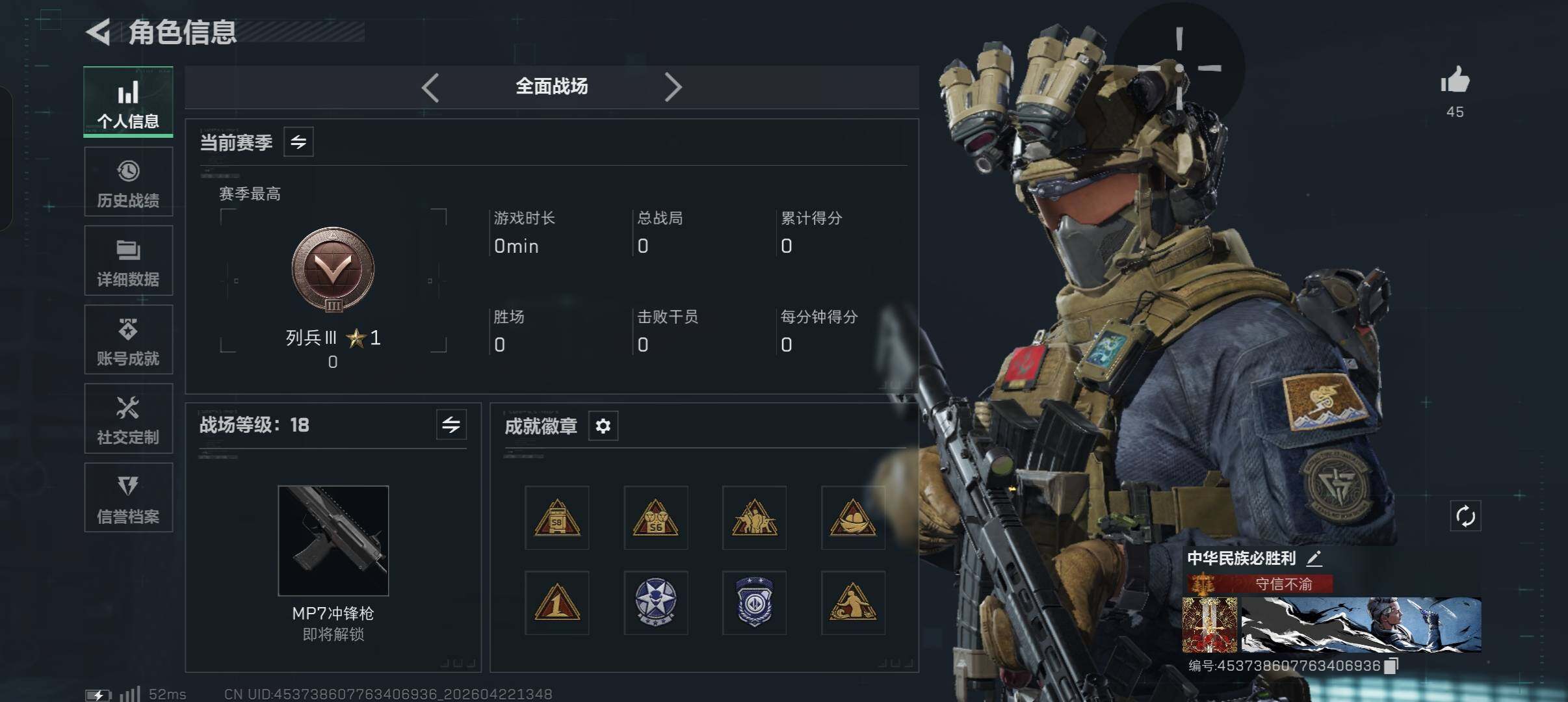Screen dimensions: 1568x702
Task: Open the 历史战绩 tab
Action: 128,181
